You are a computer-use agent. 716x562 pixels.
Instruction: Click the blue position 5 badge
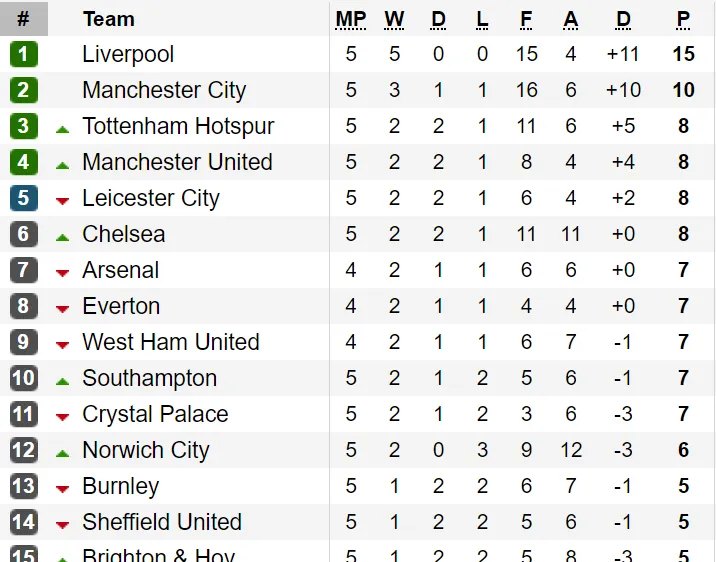pyautogui.click(x=23, y=198)
